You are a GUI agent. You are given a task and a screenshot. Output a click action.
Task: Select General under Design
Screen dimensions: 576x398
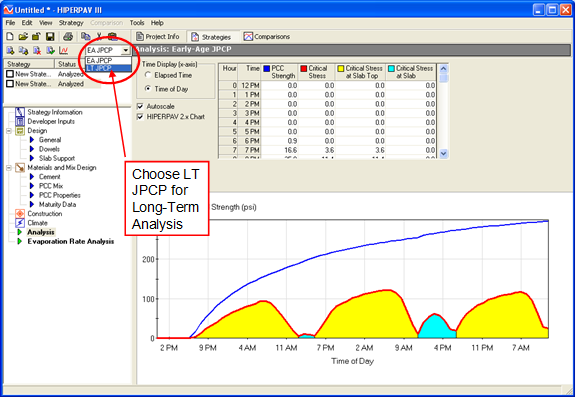pos(50,140)
